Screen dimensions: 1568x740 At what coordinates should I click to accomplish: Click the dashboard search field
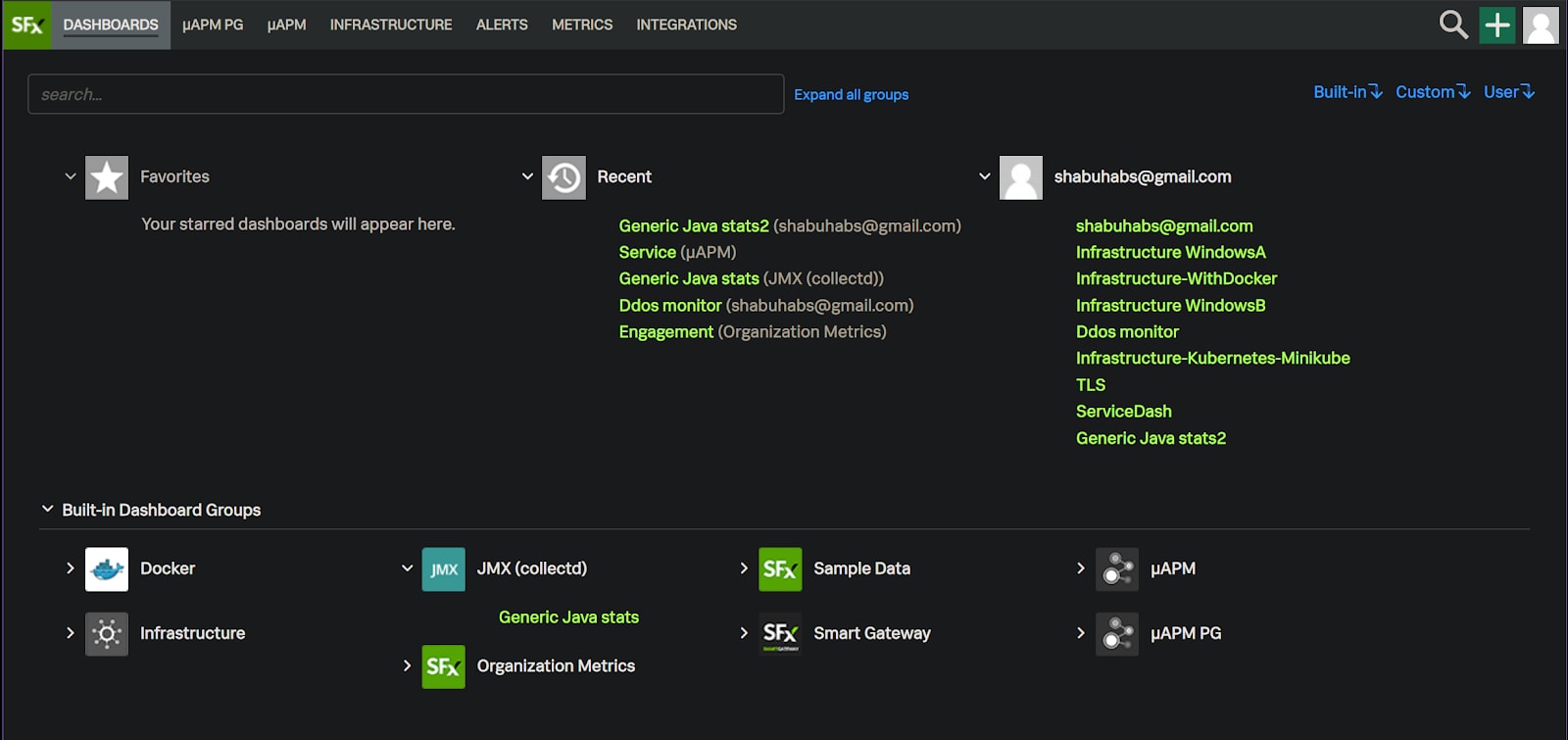(x=406, y=94)
